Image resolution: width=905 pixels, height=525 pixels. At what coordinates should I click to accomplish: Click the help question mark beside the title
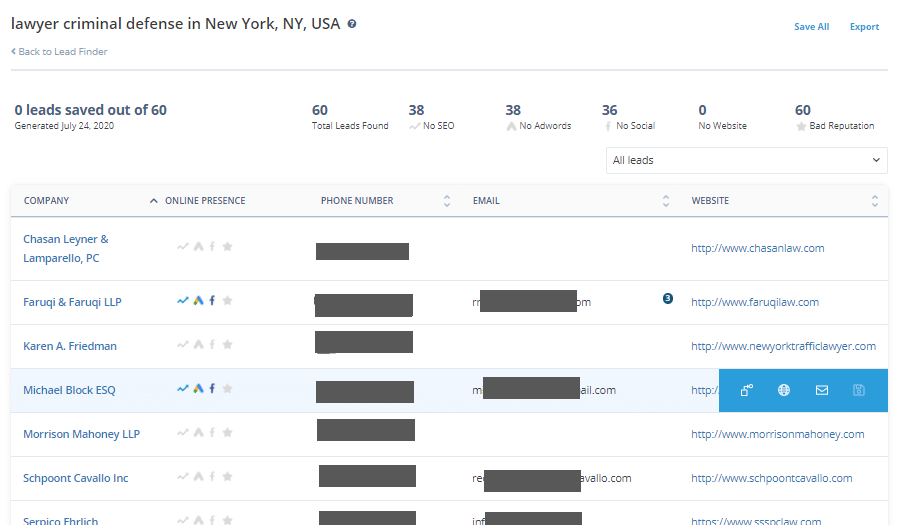352,23
